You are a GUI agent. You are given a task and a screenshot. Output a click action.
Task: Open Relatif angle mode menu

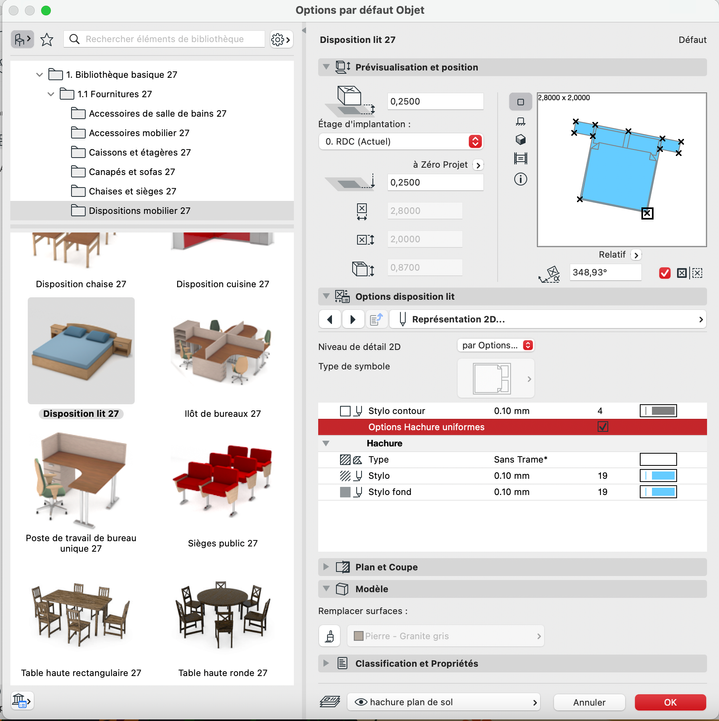click(636, 255)
